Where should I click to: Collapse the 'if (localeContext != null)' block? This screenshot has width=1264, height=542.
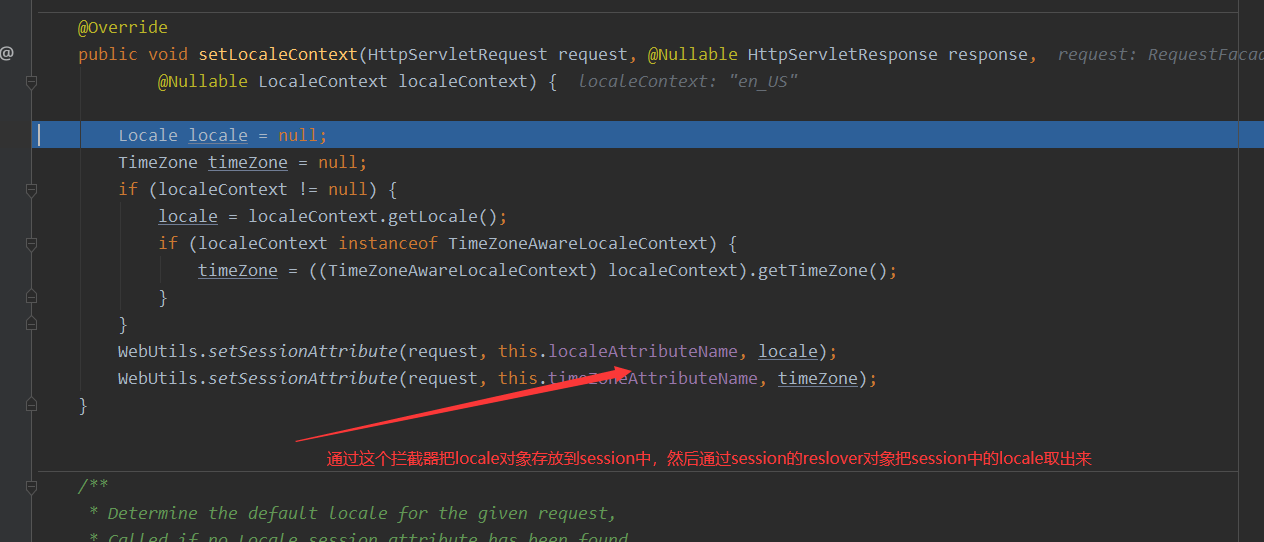(x=31, y=189)
